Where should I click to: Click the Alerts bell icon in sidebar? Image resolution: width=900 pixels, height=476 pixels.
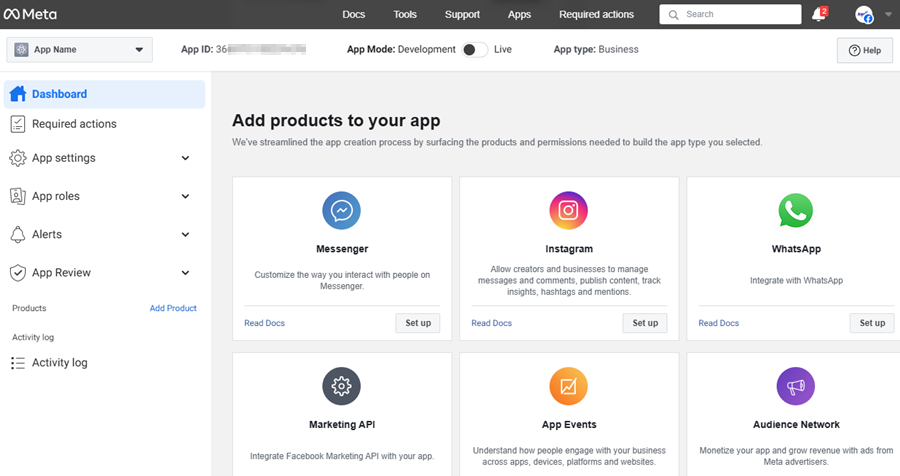18,234
